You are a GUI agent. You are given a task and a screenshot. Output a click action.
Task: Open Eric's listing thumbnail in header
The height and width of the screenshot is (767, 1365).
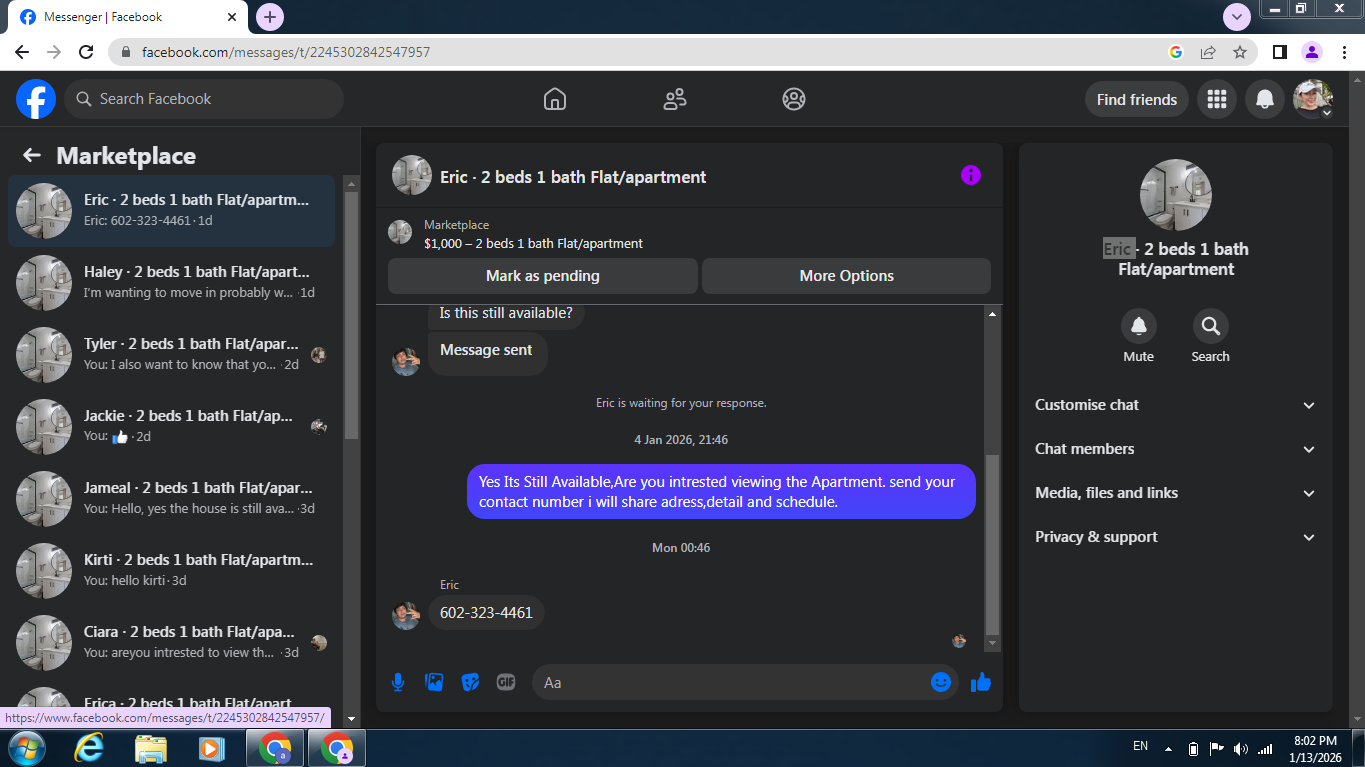[x=412, y=175]
